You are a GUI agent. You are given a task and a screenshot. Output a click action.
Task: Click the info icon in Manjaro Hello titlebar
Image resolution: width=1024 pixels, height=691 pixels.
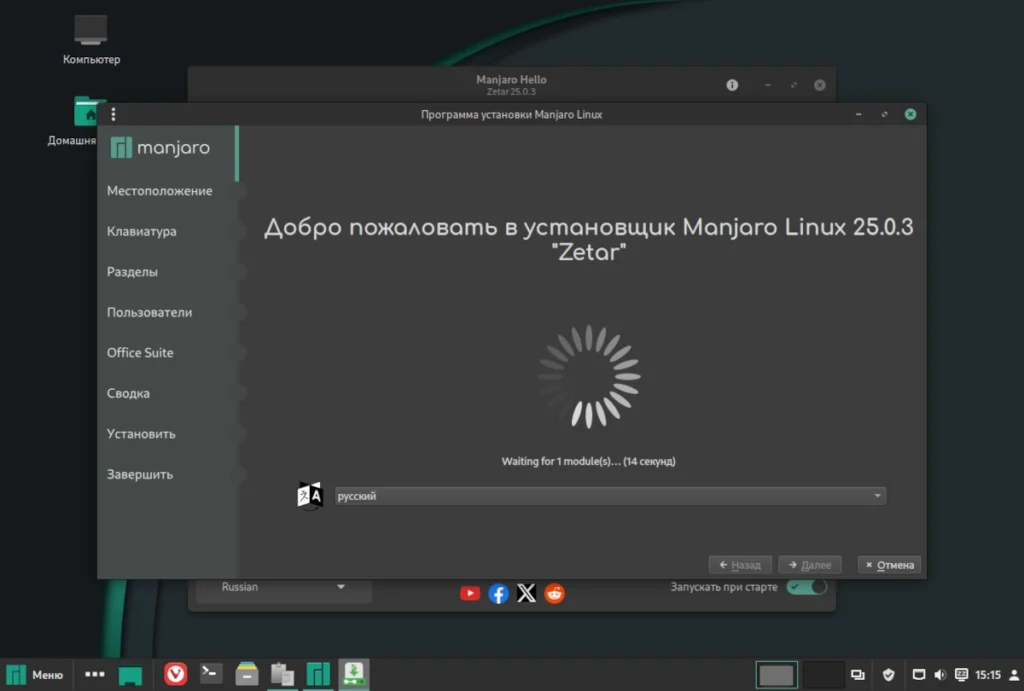coord(732,85)
